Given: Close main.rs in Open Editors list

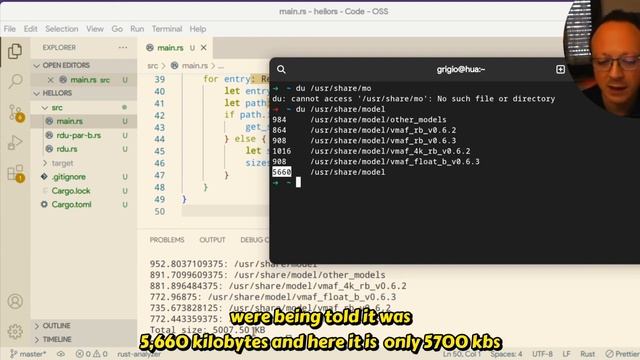Looking at the screenshot, I should pos(51,80).
